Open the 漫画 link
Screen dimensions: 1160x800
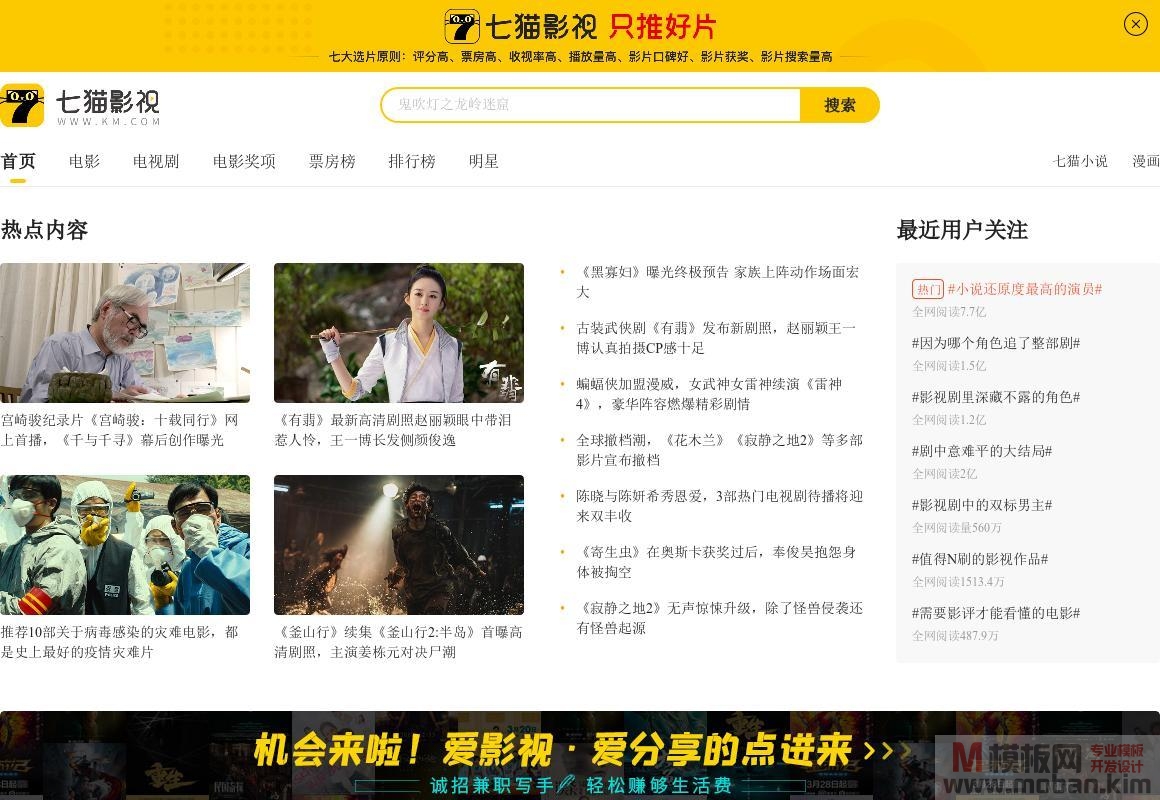click(1146, 161)
